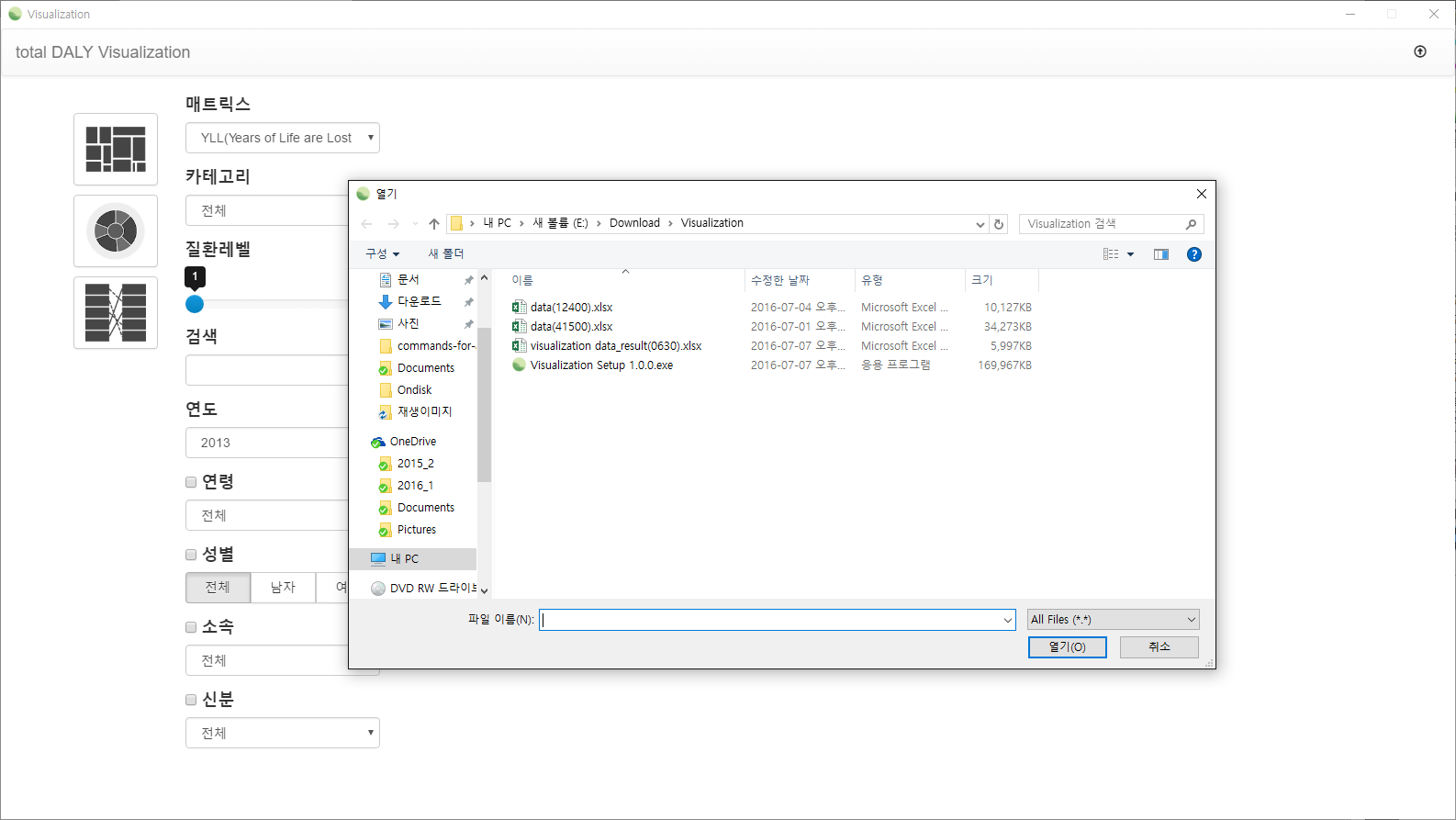1456x820 pixels.
Task: Open the file dialog help icon
Action: 1193,254
